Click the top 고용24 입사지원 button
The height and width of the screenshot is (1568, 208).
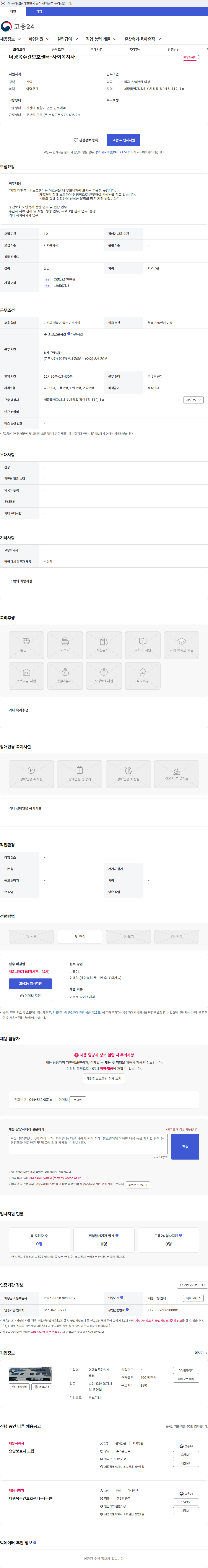[x=123, y=140]
